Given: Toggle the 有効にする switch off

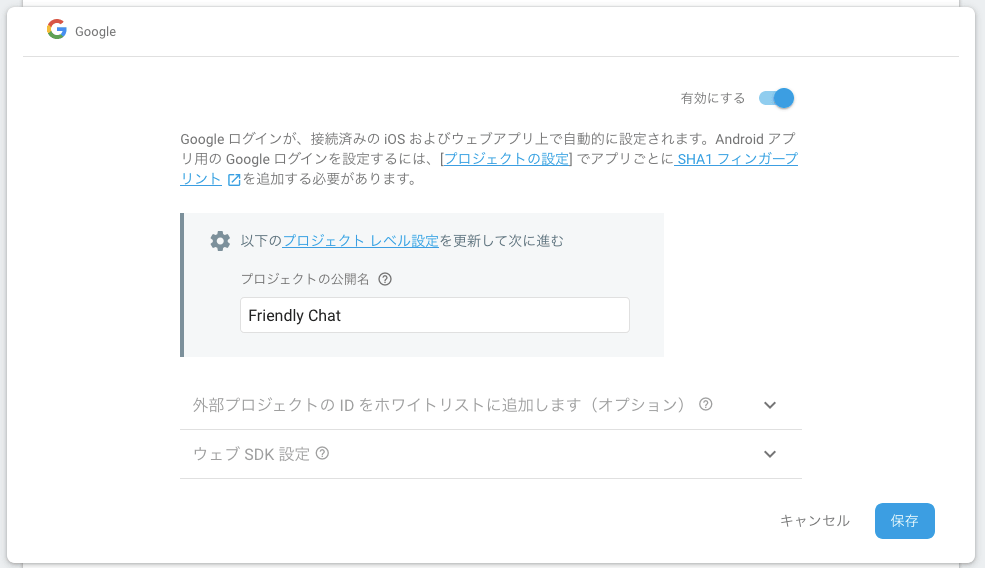Looking at the screenshot, I should (x=776, y=98).
